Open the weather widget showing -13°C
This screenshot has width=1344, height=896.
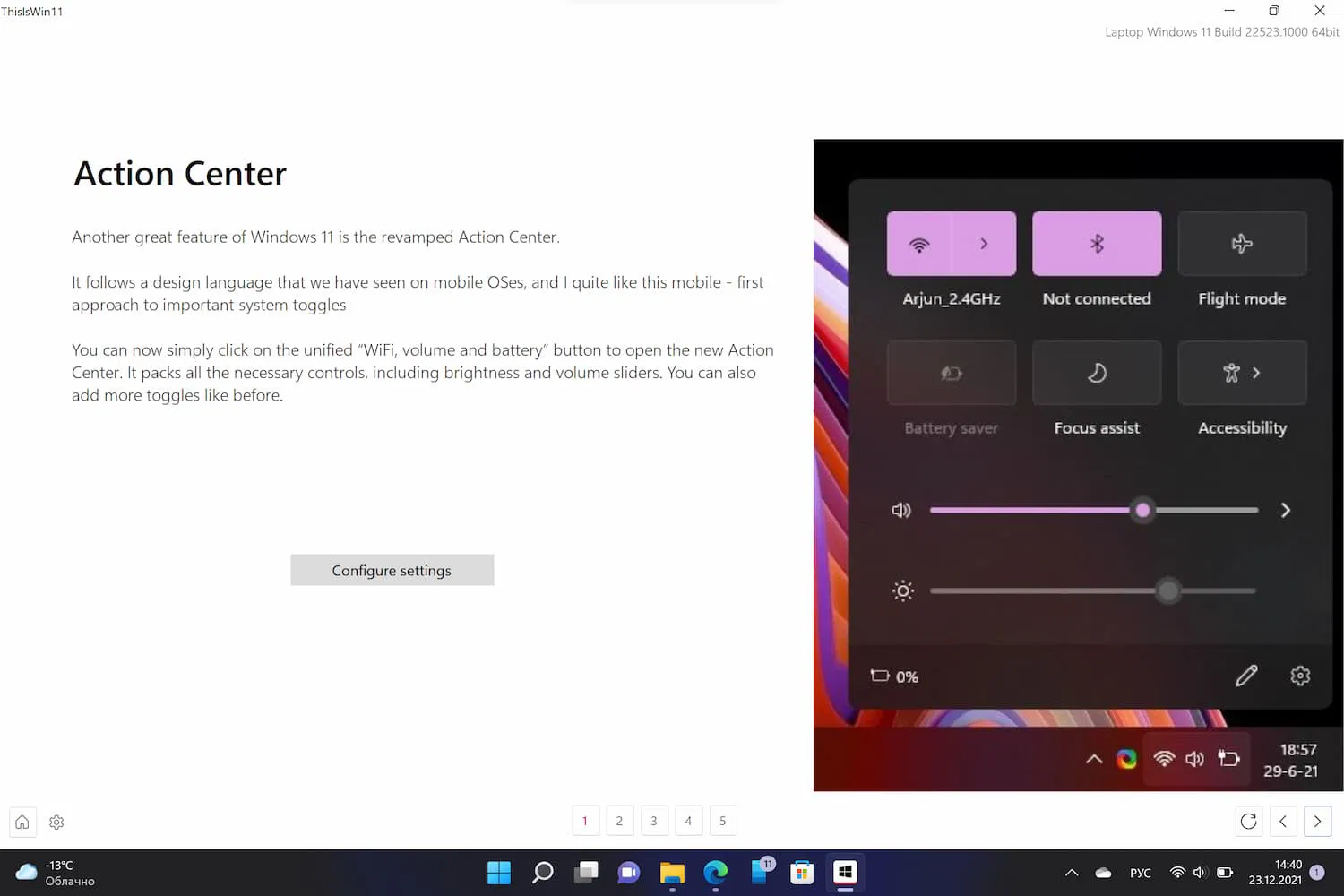point(56,873)
